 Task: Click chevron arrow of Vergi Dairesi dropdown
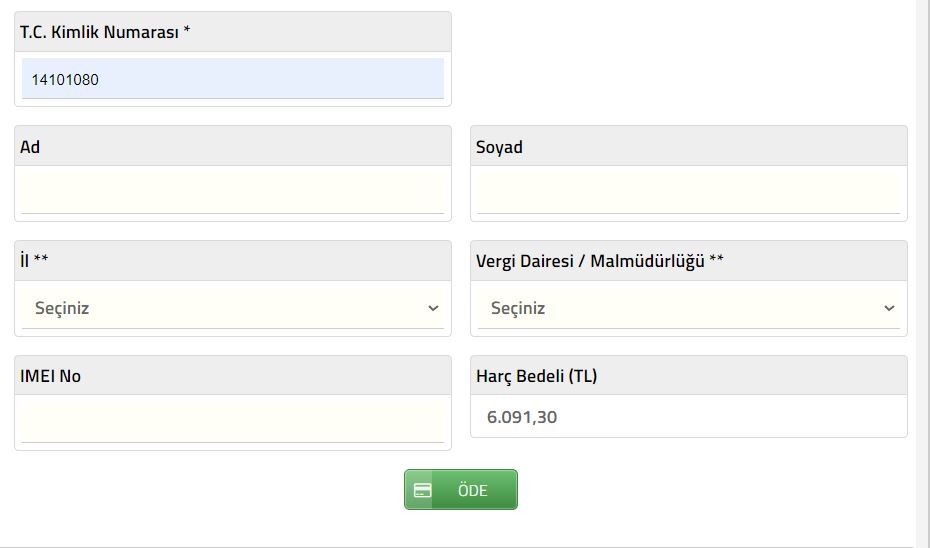click(x=889, y=308)
